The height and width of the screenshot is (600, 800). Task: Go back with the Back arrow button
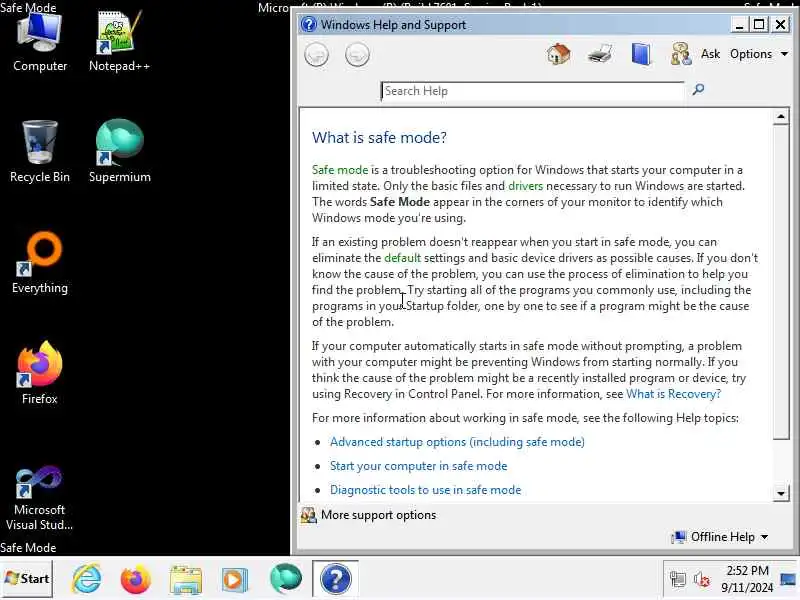pyautogui.click(x=316, y=55)
